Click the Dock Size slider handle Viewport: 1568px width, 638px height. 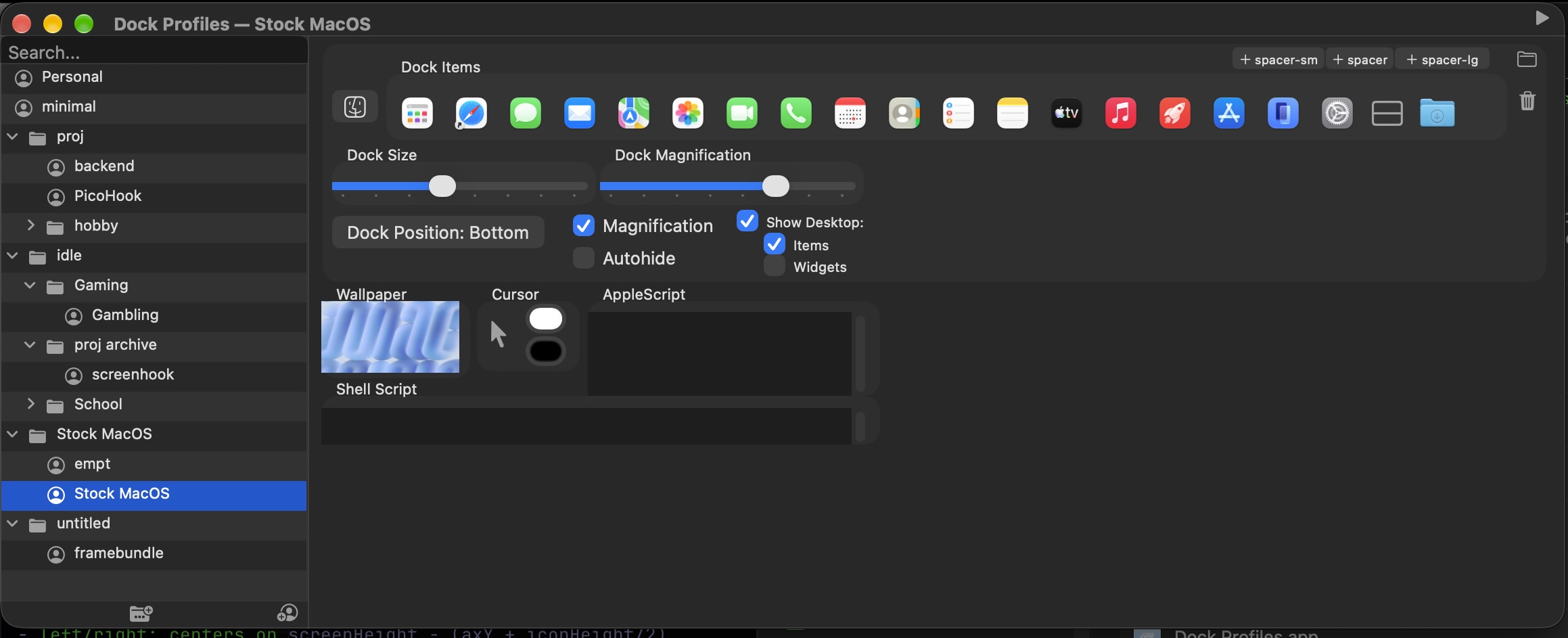point(442,186)
